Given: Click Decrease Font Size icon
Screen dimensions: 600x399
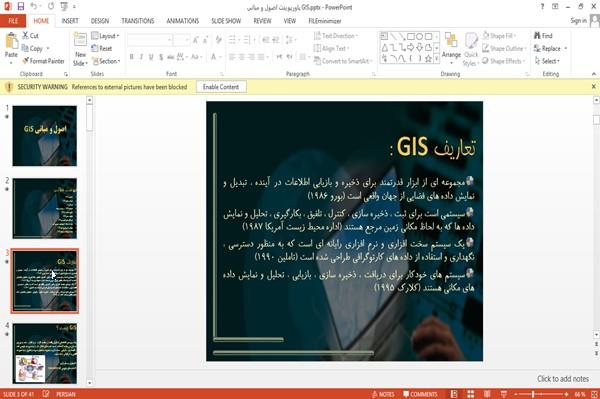Looking at the screenshot, I should click(x=206, y=40).
